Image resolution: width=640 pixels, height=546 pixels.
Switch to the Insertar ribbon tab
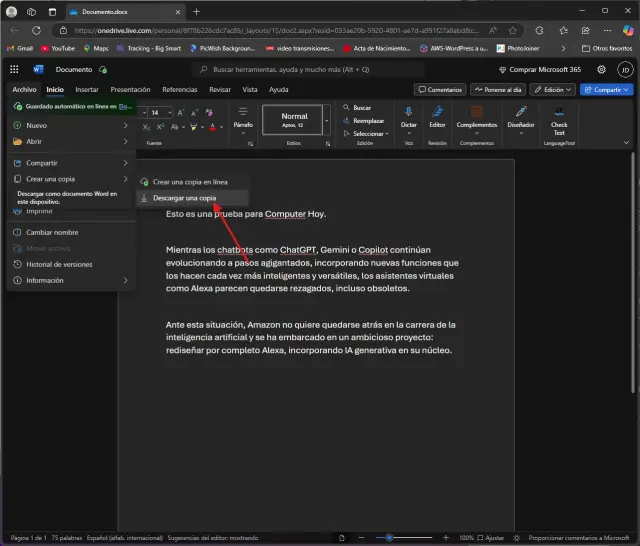[87, 90]
